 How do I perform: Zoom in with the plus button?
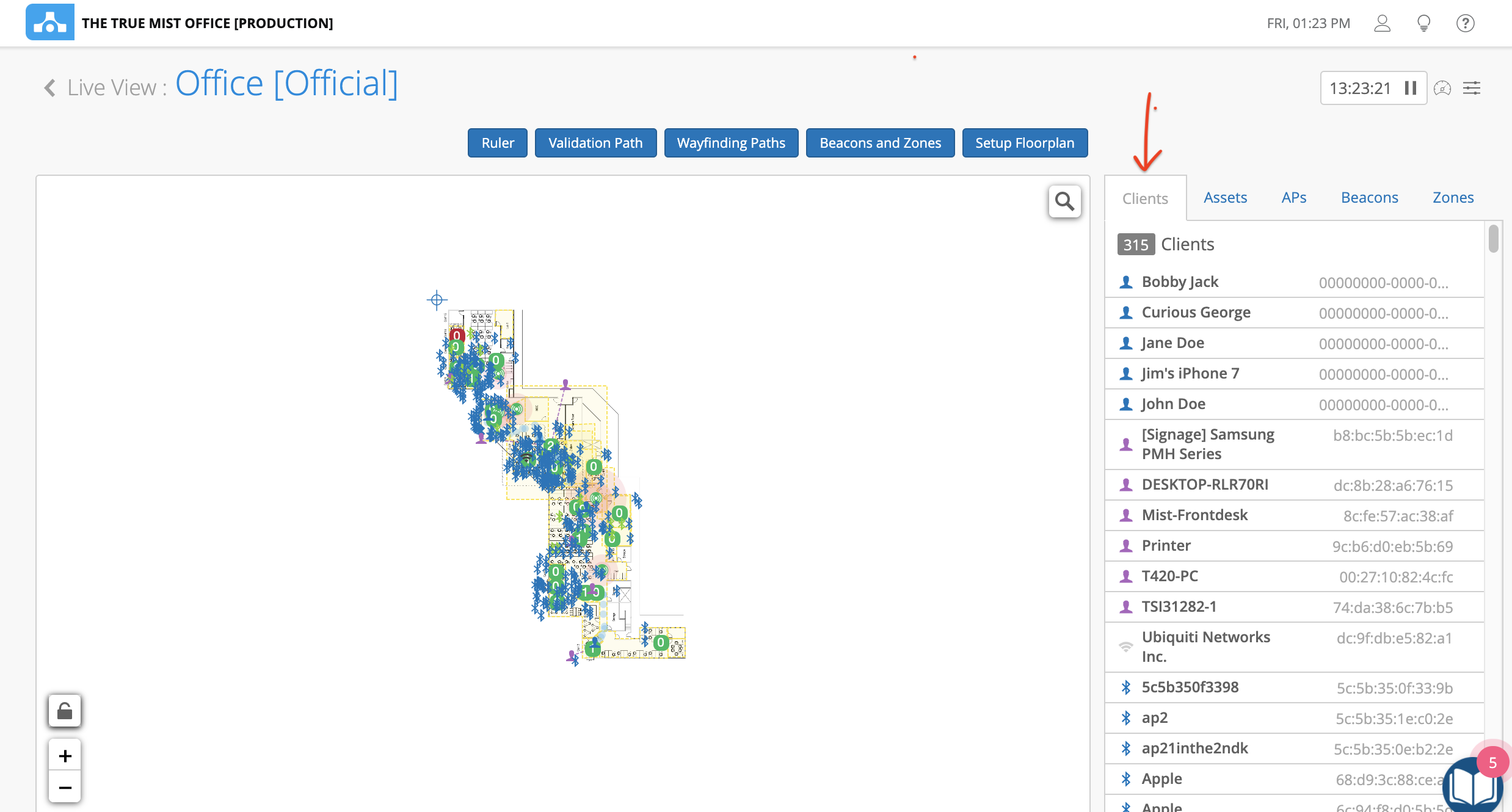click(65, 756)
